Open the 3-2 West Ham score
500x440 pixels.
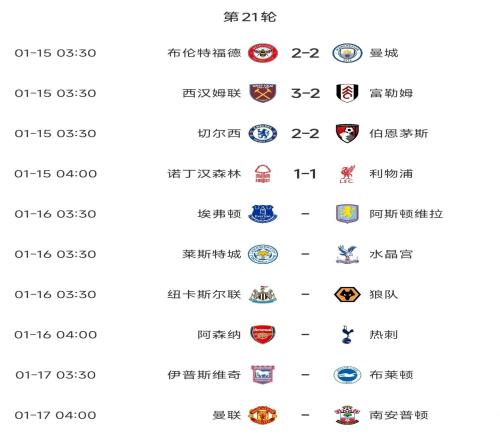click(x=305, y=93)
